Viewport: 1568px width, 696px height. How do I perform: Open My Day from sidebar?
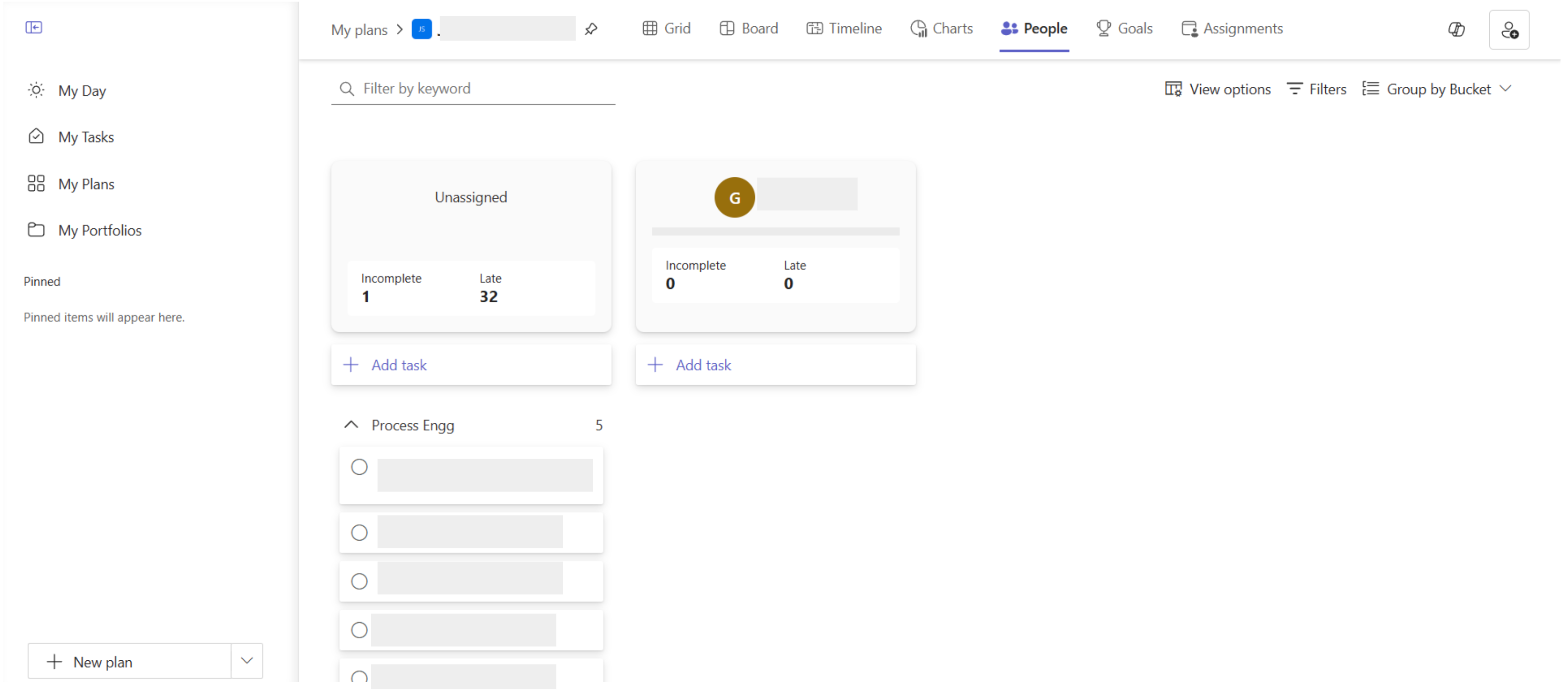67,91
